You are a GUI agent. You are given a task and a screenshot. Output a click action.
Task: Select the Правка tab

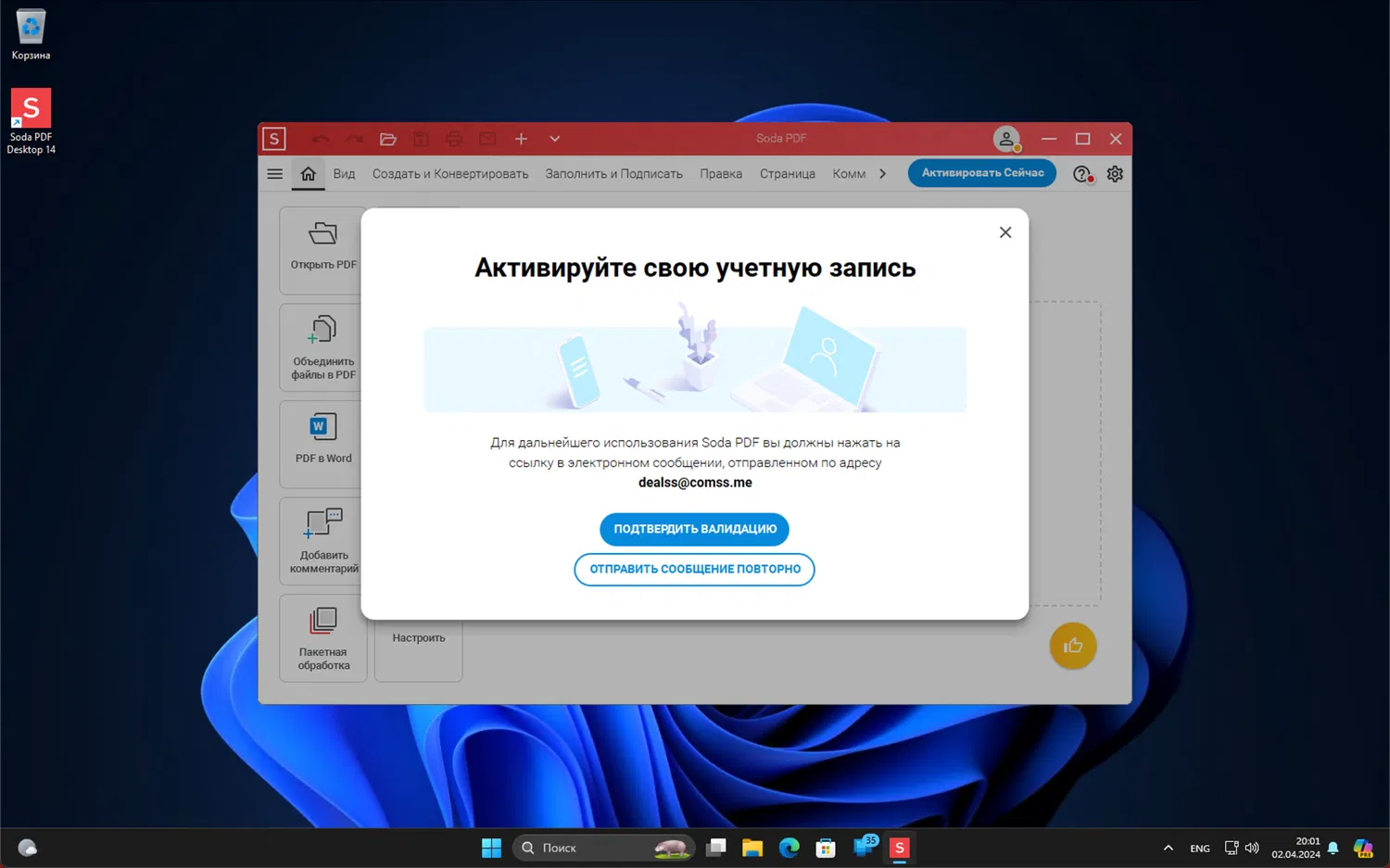coord(721,174)
